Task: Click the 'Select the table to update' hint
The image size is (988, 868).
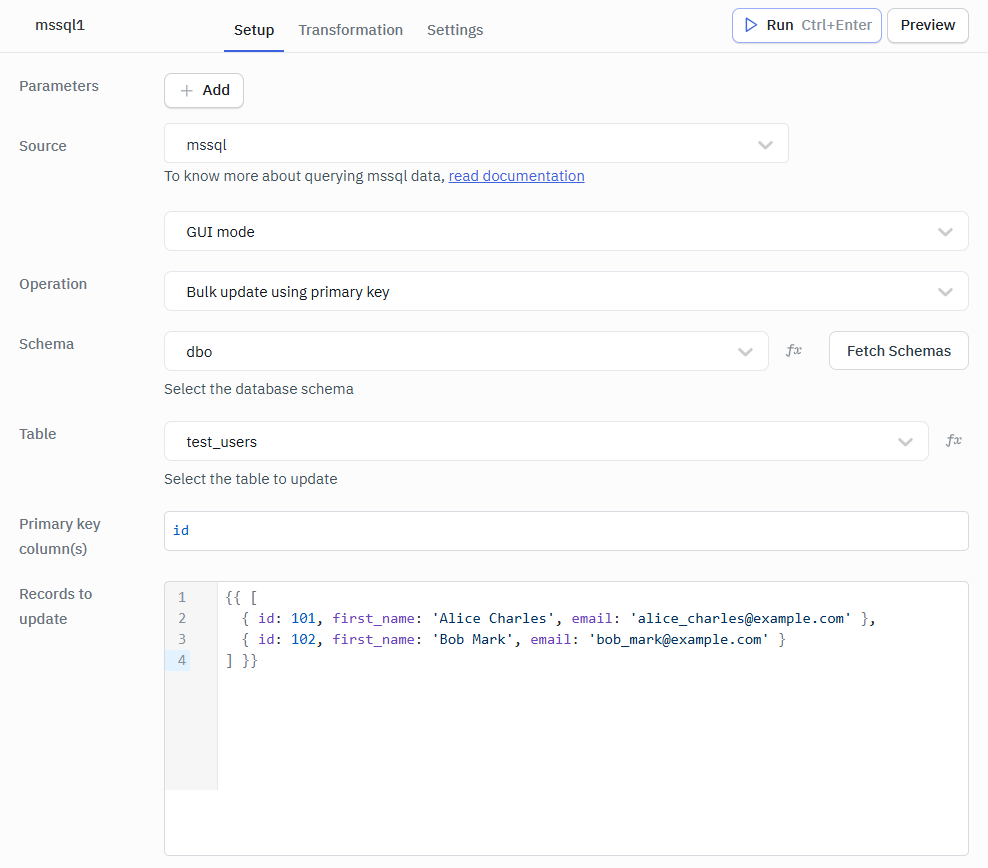Action: (x=251, y=479)
